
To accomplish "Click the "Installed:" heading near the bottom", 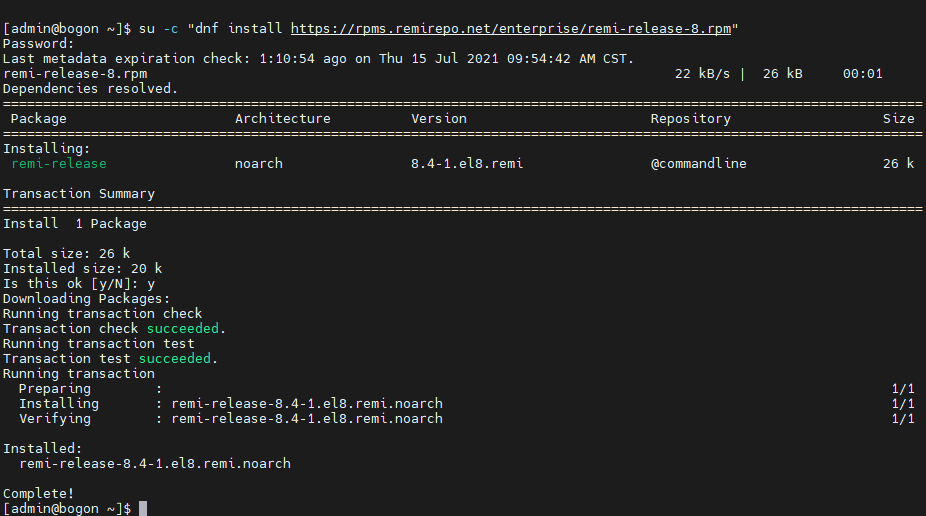I will coord(43,449).
